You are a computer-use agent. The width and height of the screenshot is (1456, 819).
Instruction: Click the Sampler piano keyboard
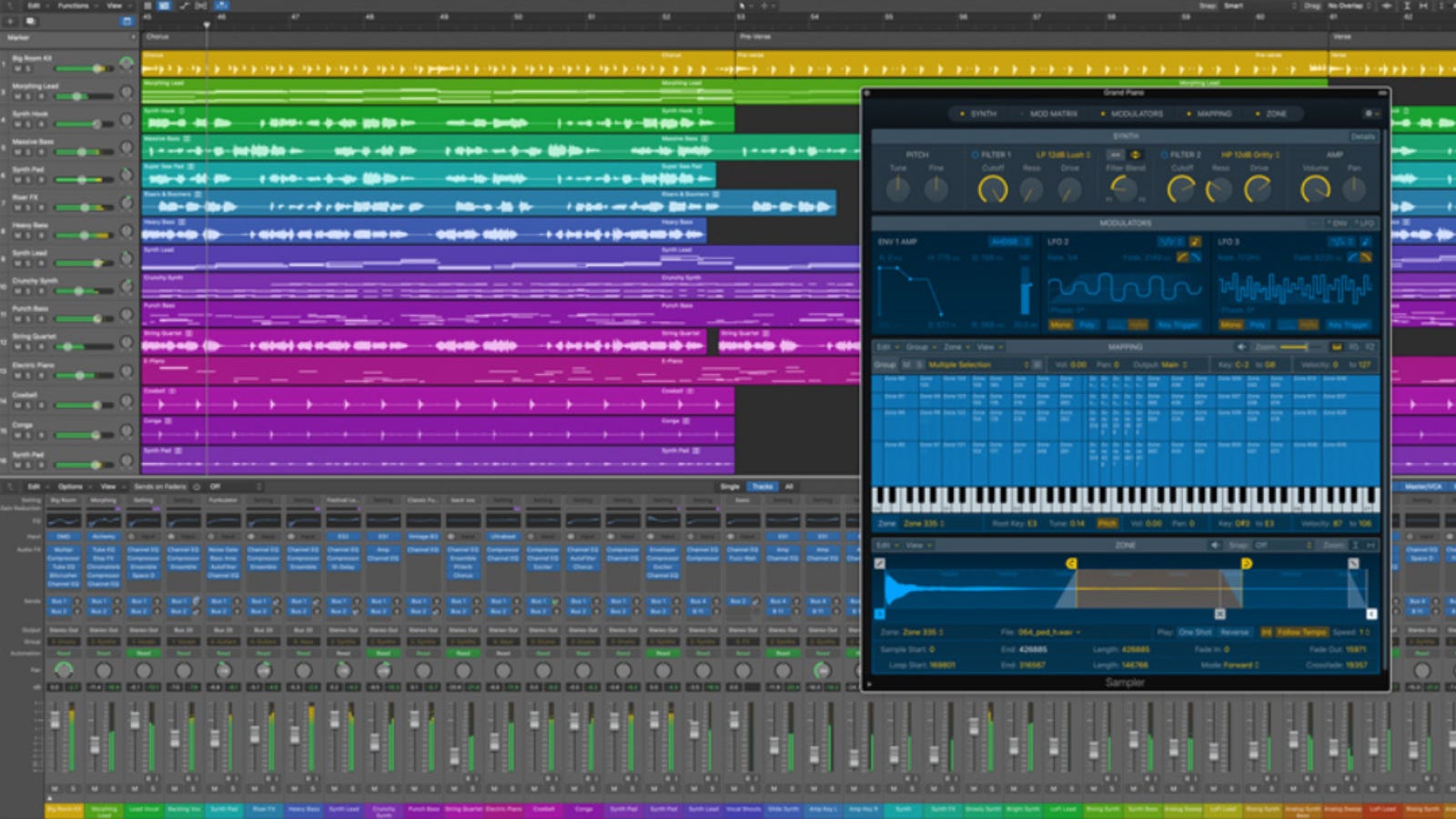(x=1125, y=499)
